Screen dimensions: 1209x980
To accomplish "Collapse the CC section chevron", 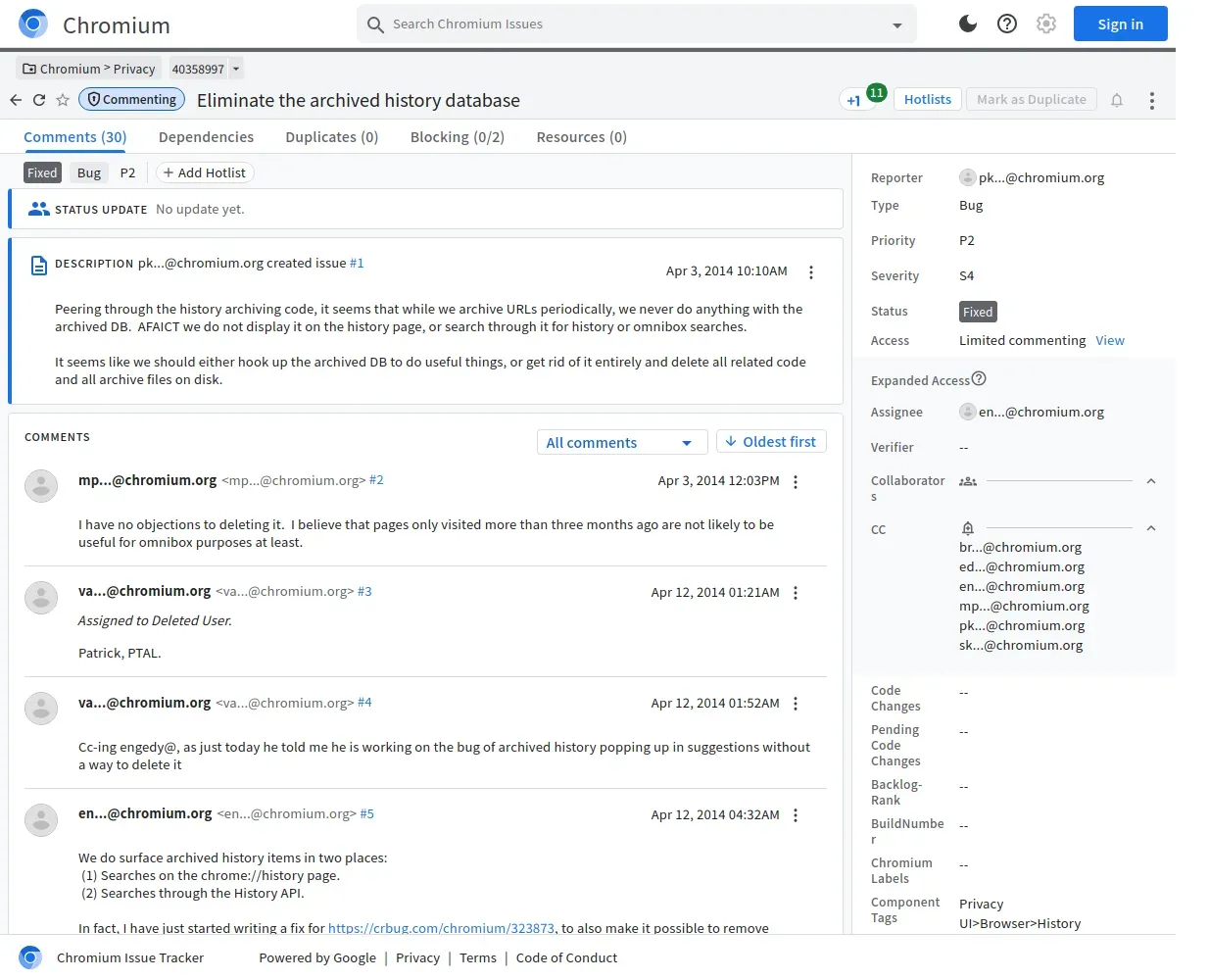I will coord(1151,528).
